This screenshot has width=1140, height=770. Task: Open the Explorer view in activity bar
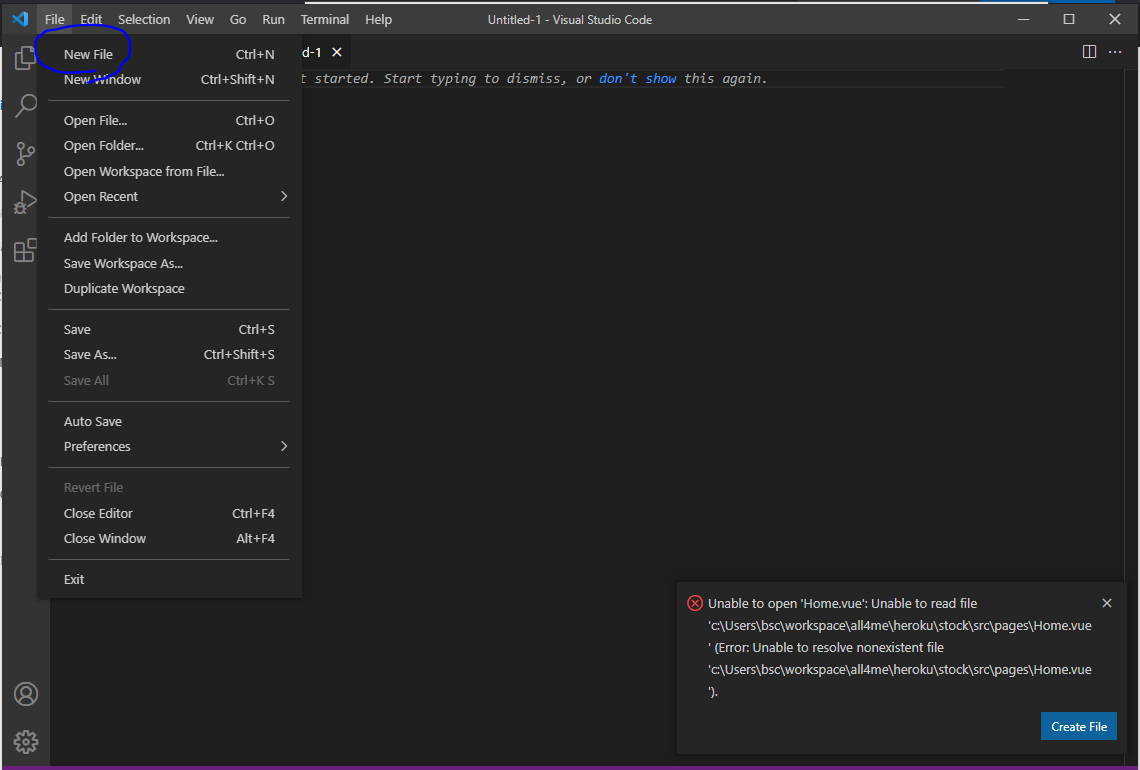click(25, 57)
